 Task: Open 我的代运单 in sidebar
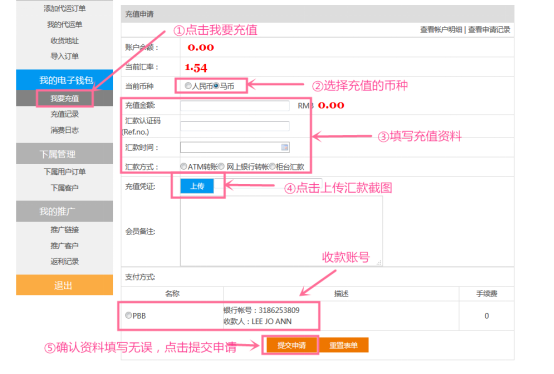pyautogui.click(x=65, y=24)
